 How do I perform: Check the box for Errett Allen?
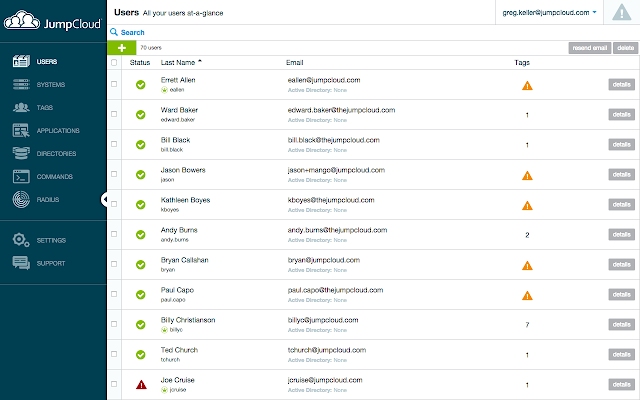coord(114,84)
